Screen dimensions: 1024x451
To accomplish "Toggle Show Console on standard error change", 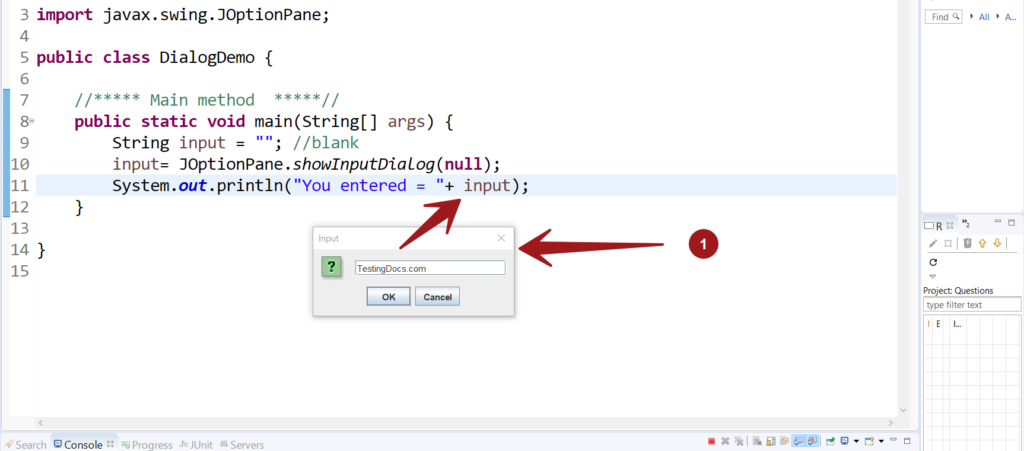I will pyautogui.click(x=813, y=441).
